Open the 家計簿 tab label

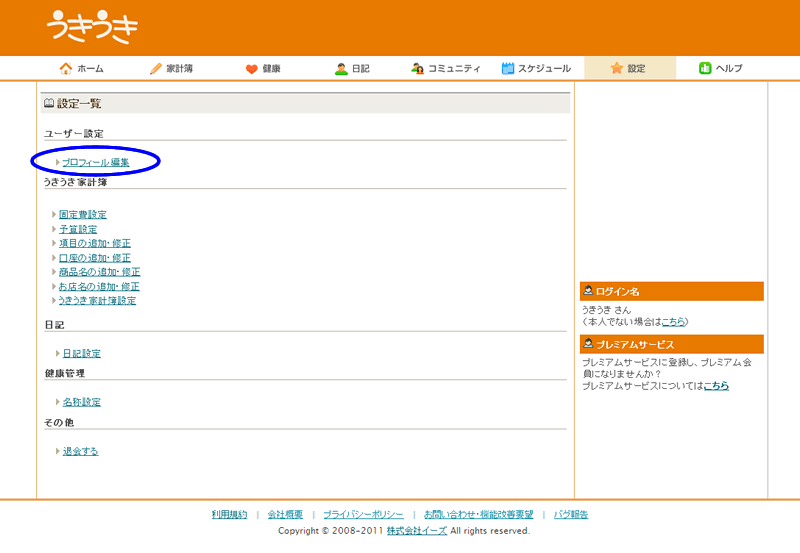tap(180, 68)
